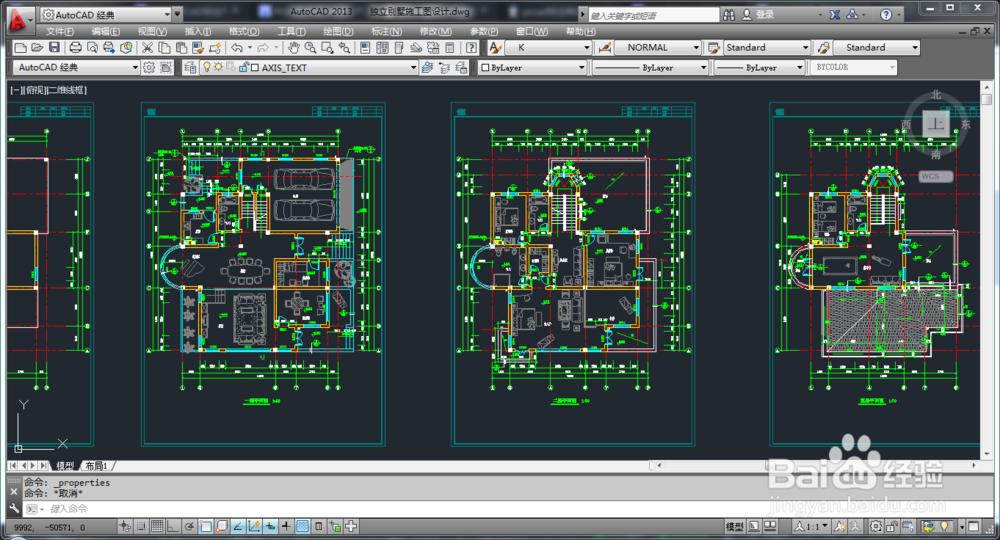The height and width of the screenshot is (540, 1000).
Task: Switch to the 布局1 layout tab
Action: (96, 466)
